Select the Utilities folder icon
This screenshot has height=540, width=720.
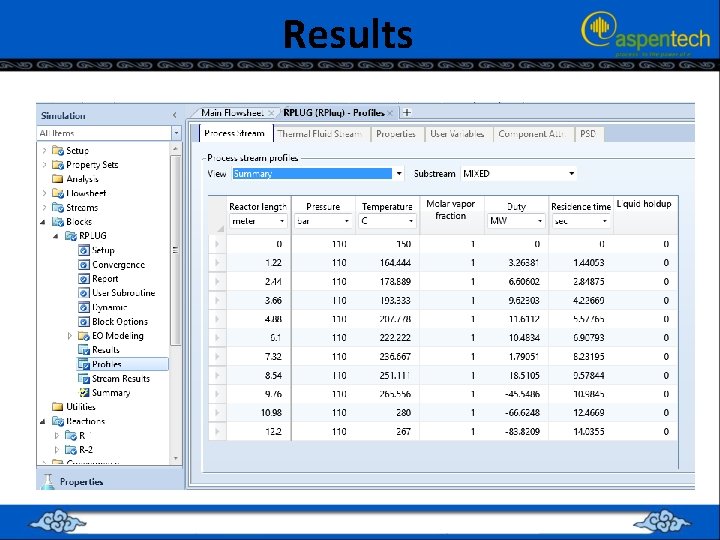coord(58,406)
